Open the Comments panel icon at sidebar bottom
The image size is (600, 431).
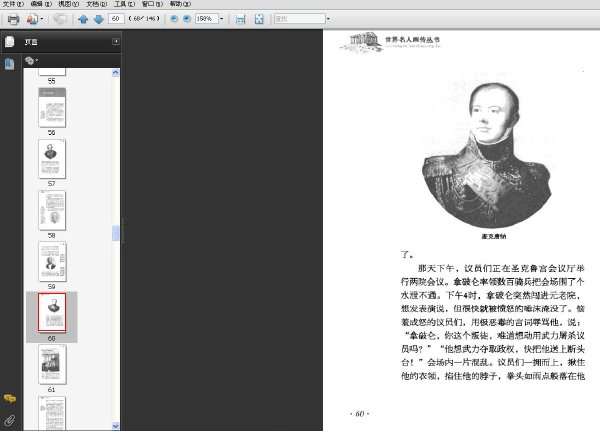[10, 398]
